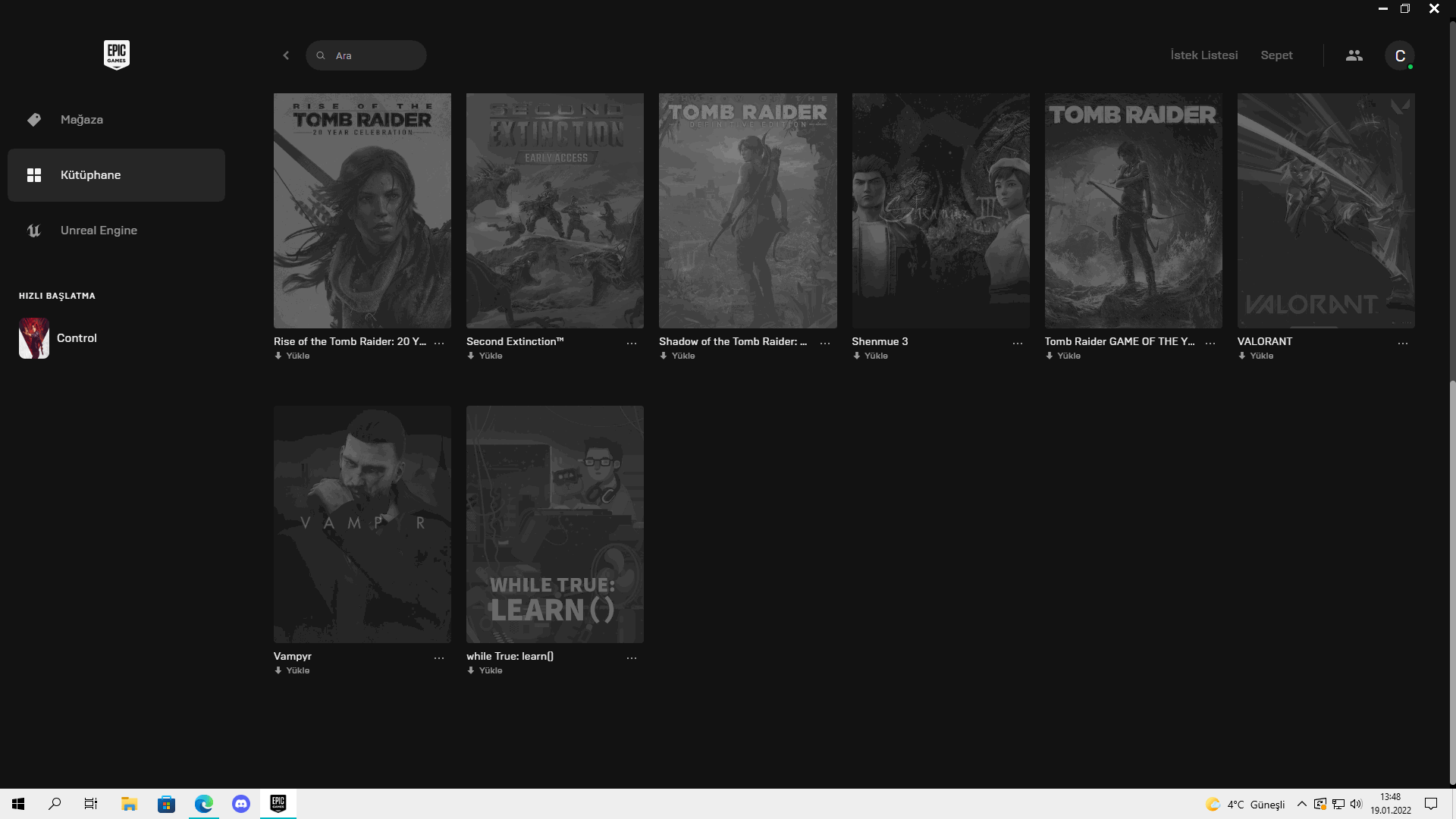Click Yükle under while True: learn()

(485, 670)
